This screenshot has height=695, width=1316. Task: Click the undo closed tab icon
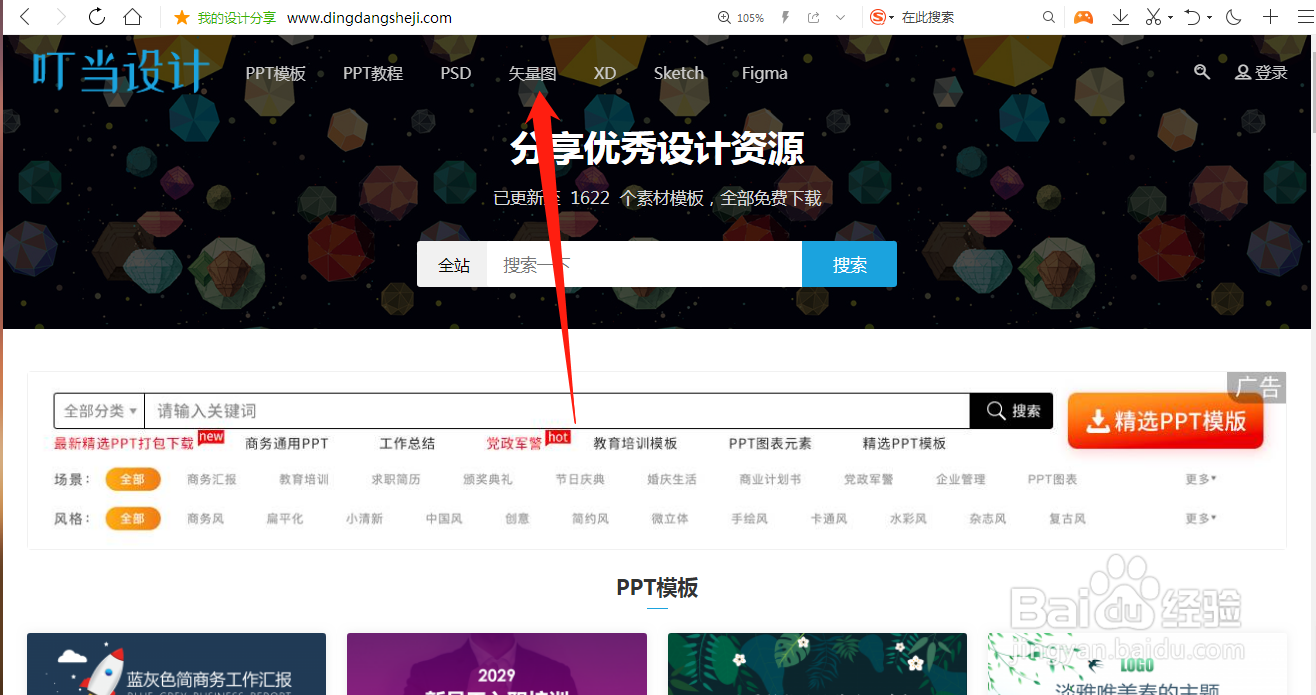coord(1193,17)
